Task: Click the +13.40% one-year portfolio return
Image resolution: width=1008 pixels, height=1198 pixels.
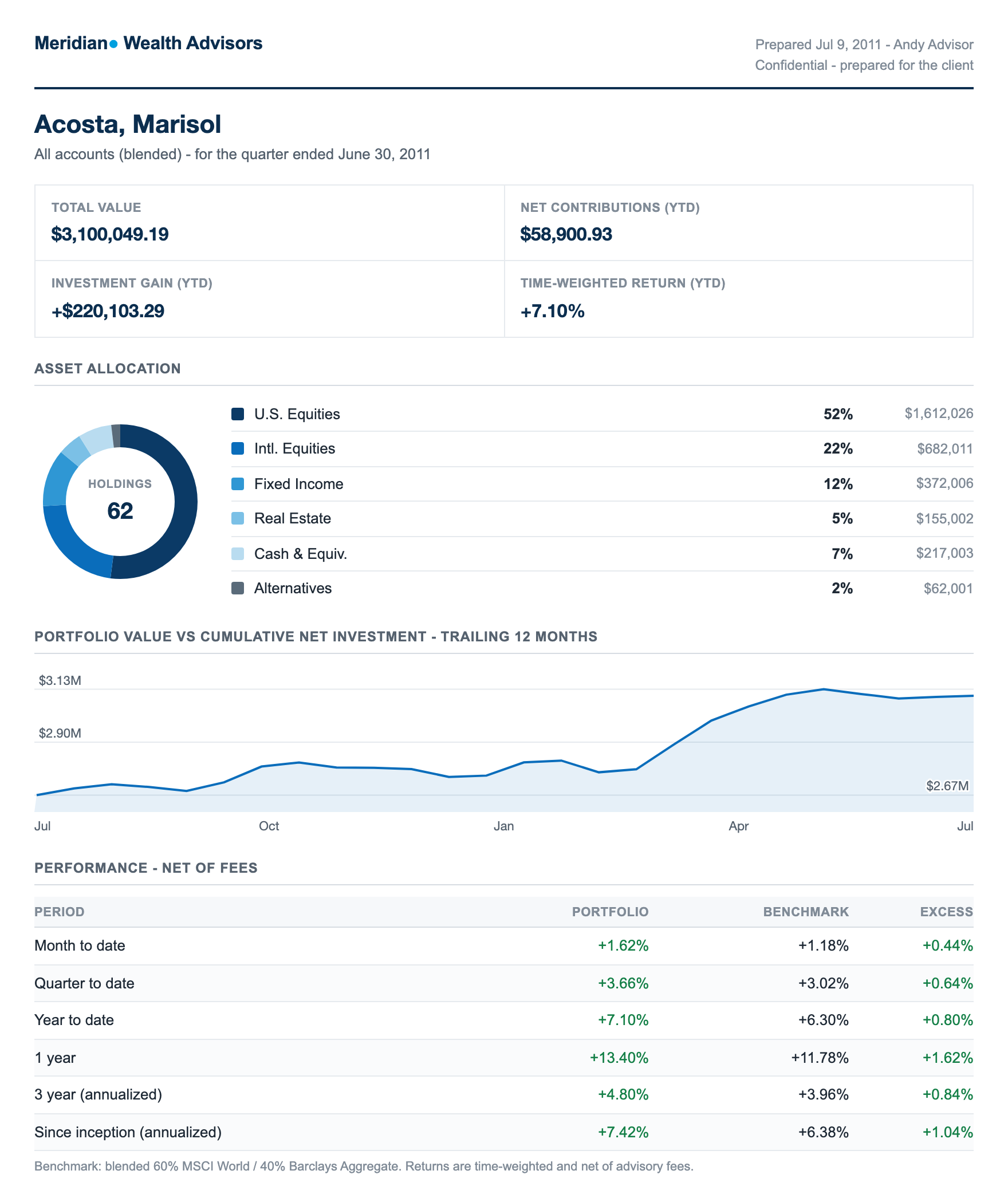Action: pos(619,1058)
